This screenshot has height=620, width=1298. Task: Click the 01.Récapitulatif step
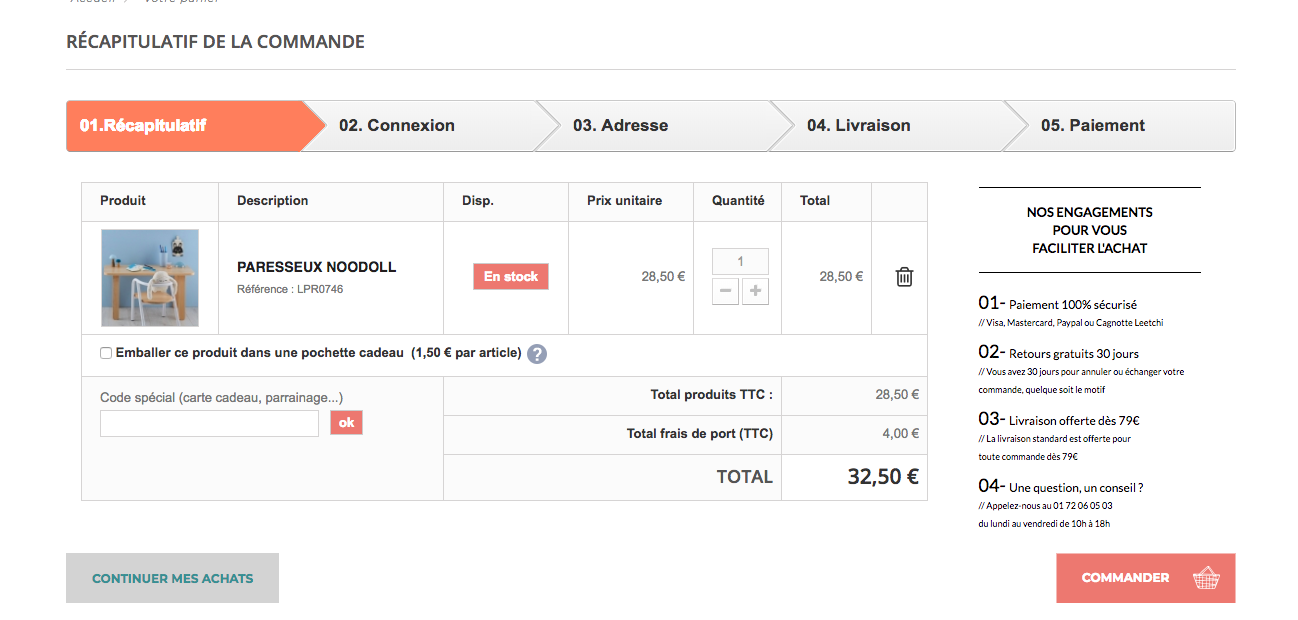pos(144,126)
